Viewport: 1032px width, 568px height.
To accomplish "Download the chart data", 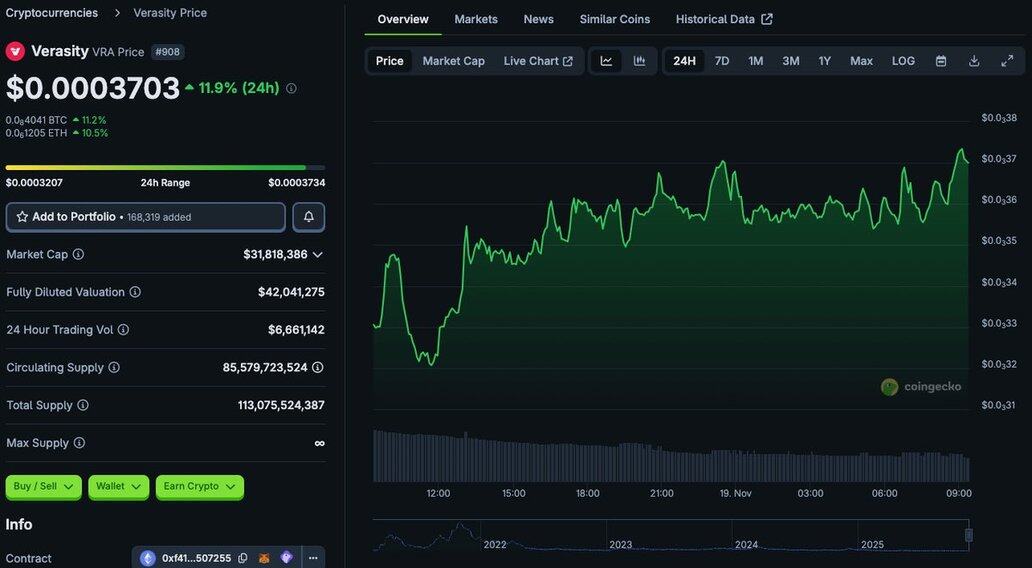I will pyautogui.click(x=974, y=61).
